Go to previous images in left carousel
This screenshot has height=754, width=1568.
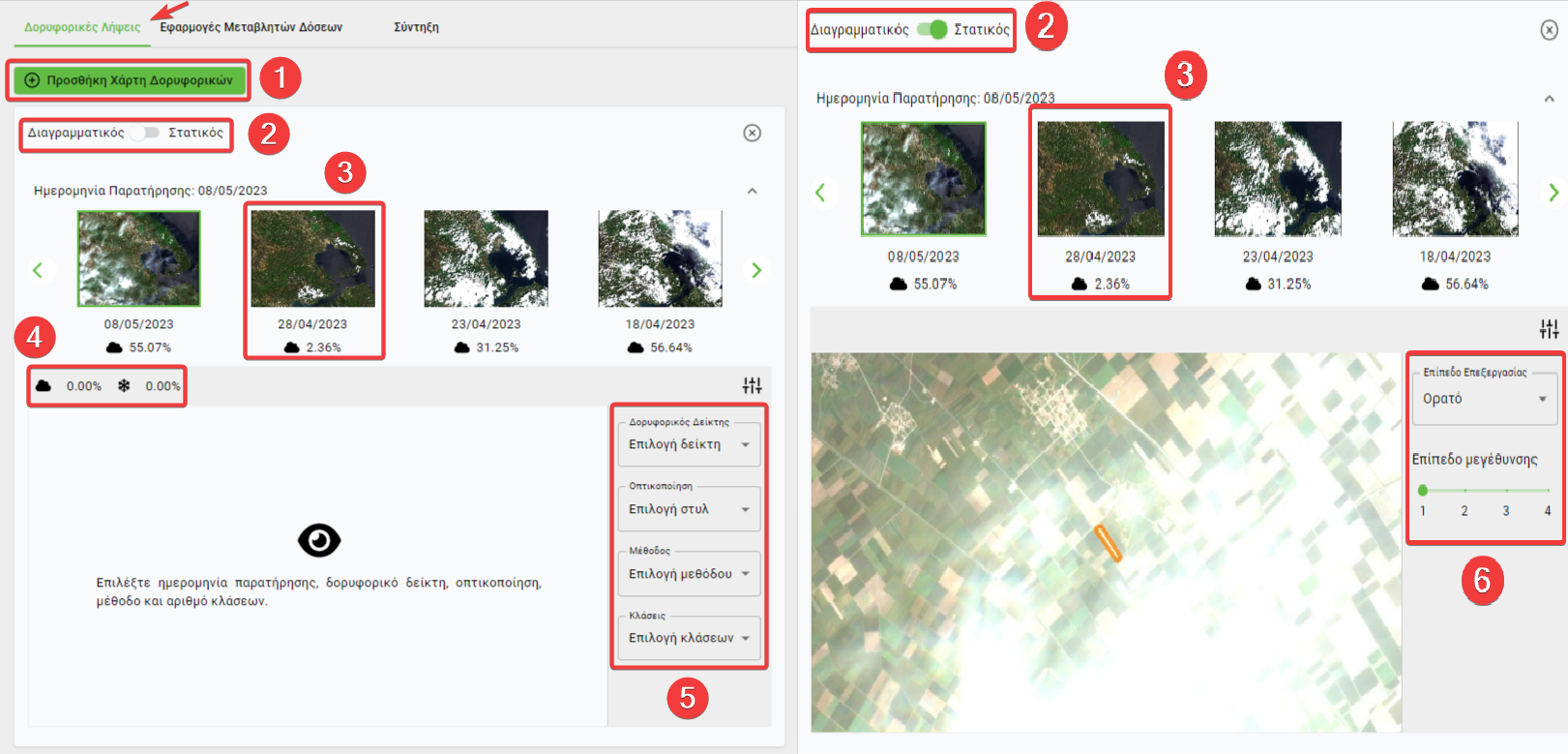tap(39, 270)
